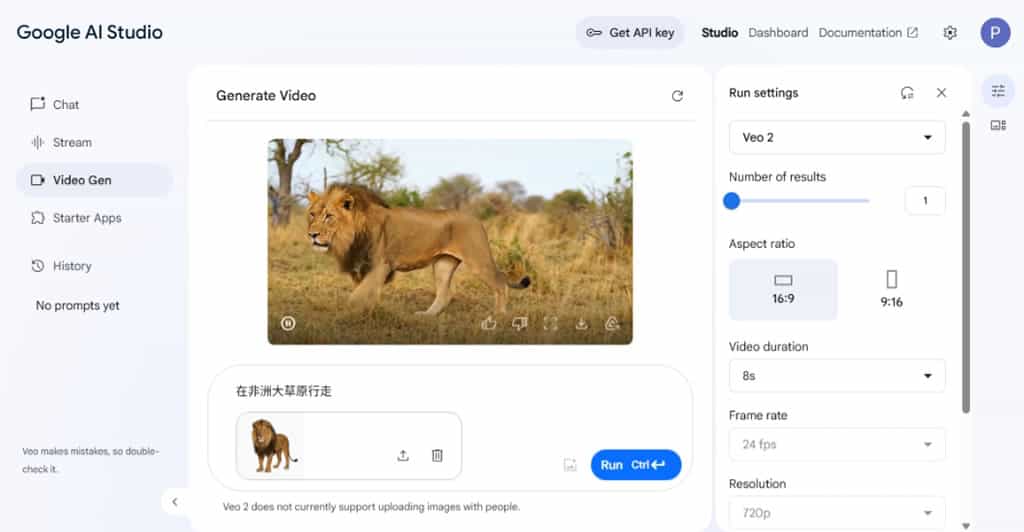The height and width of the screenshot is (532, 1024).
Task: Give the lion video a thumbs up
Action: point(489,323)
